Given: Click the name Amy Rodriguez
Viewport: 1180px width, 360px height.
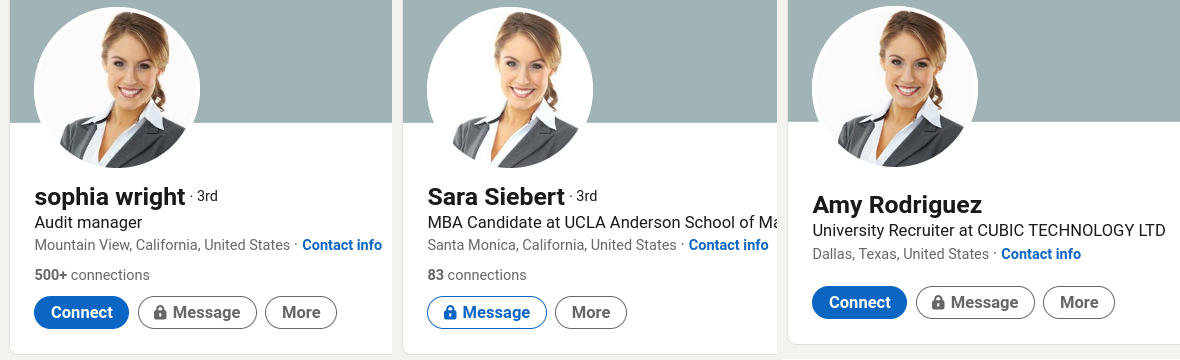Looking at the screenshot, I should tap(897, 205).
